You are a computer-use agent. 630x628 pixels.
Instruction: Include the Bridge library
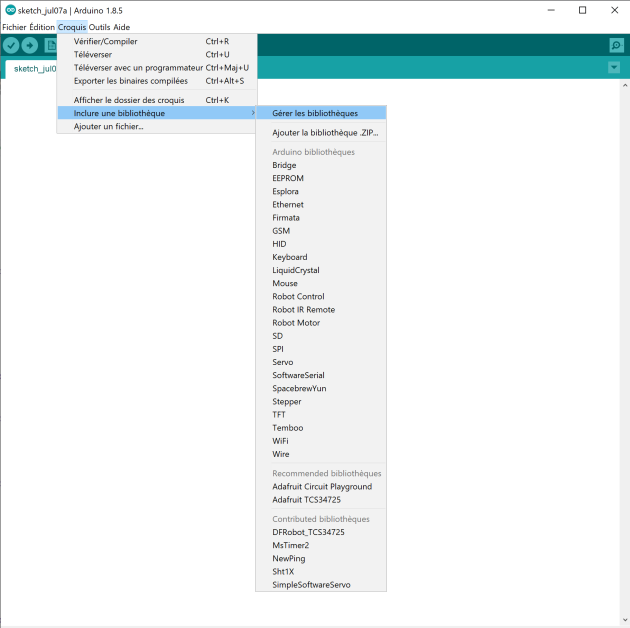(321, 165)
